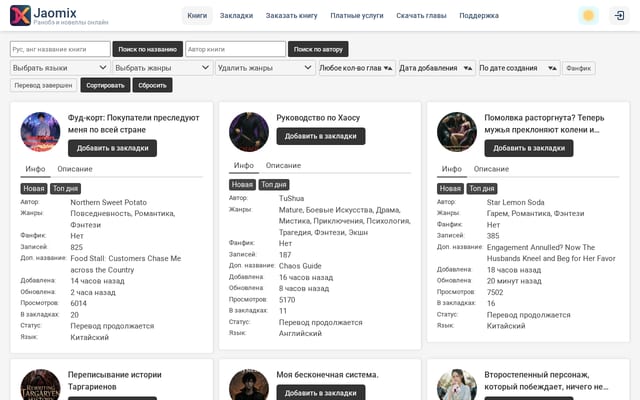Click Топ дня badge in Помолвка расторгнута card
Screen dimensions: 640x400
(x=482, y=189)
